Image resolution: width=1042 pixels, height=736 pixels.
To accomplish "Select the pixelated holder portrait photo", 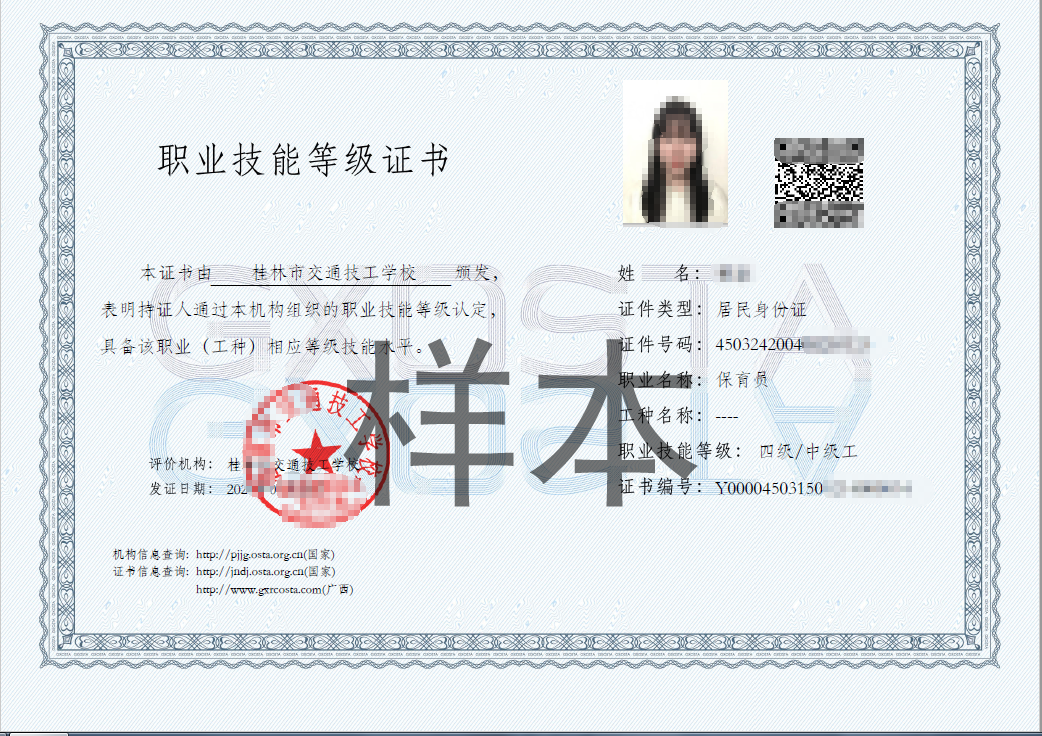I will (675, 153).
